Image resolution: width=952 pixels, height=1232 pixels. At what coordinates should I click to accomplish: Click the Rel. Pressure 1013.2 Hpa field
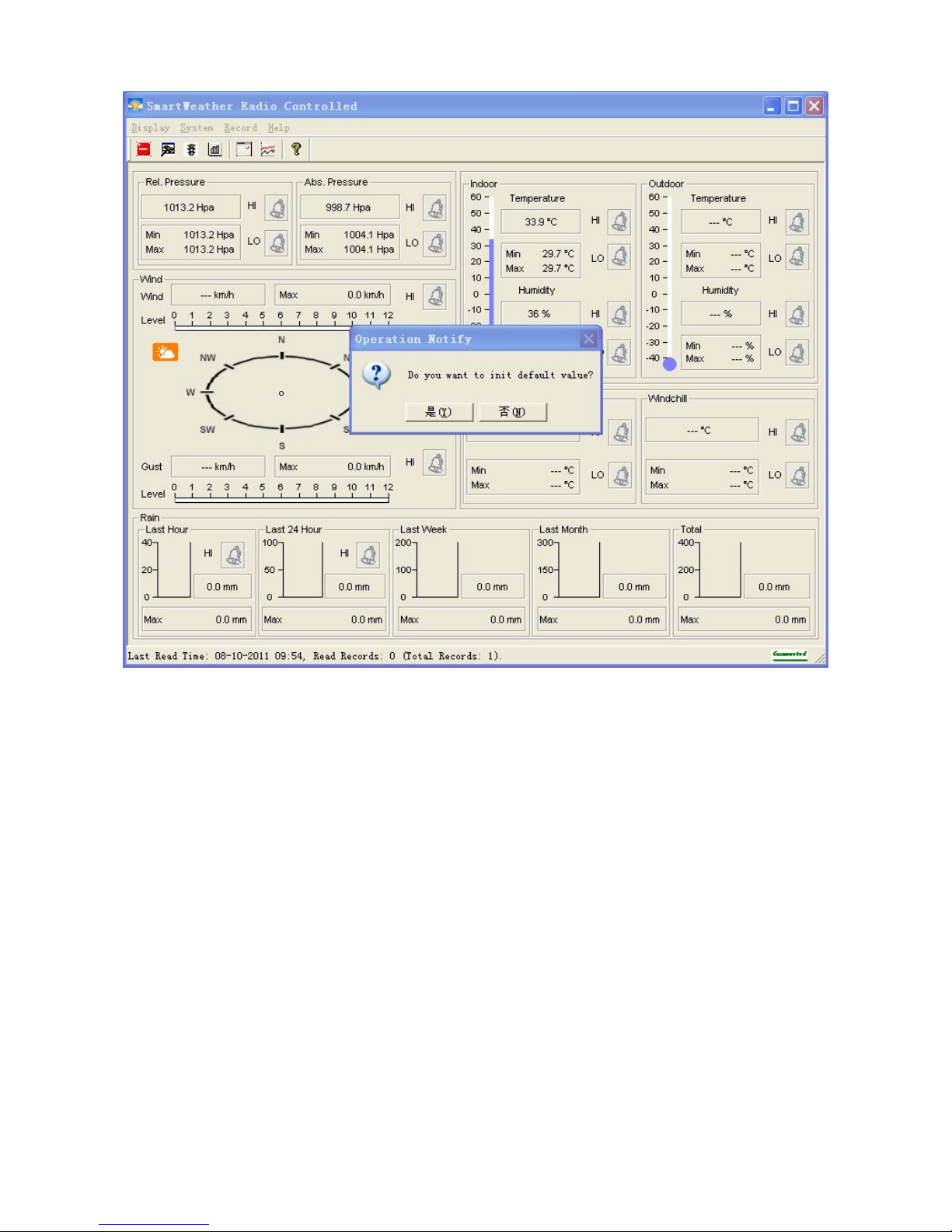point(190,208)
